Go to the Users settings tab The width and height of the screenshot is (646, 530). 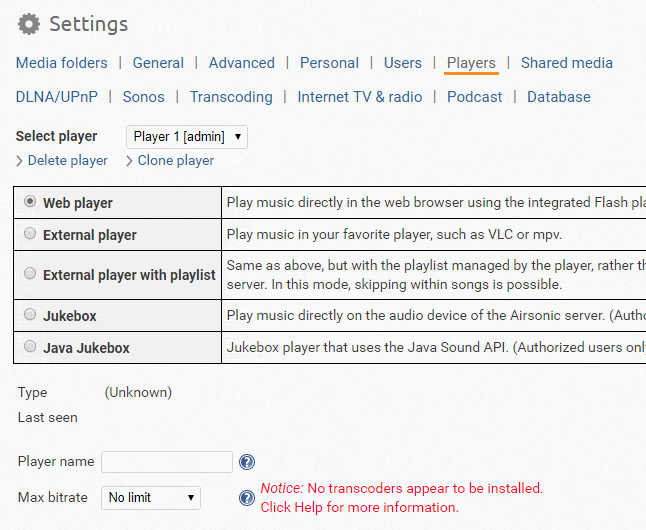click(x=403, y=63)
